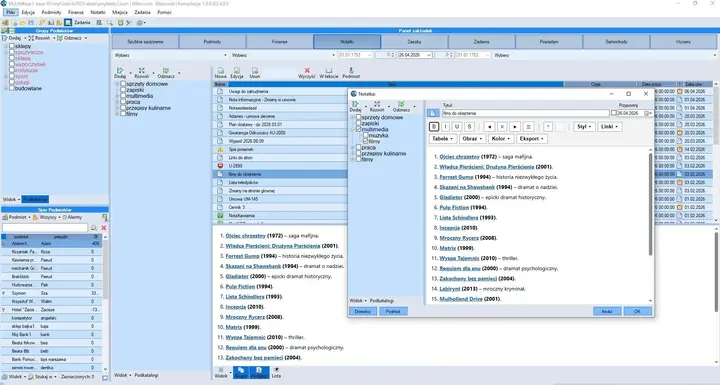
Task: Toggle Underline in the Notatka editor
Action: pyautogui.click(x=457, y=126)
